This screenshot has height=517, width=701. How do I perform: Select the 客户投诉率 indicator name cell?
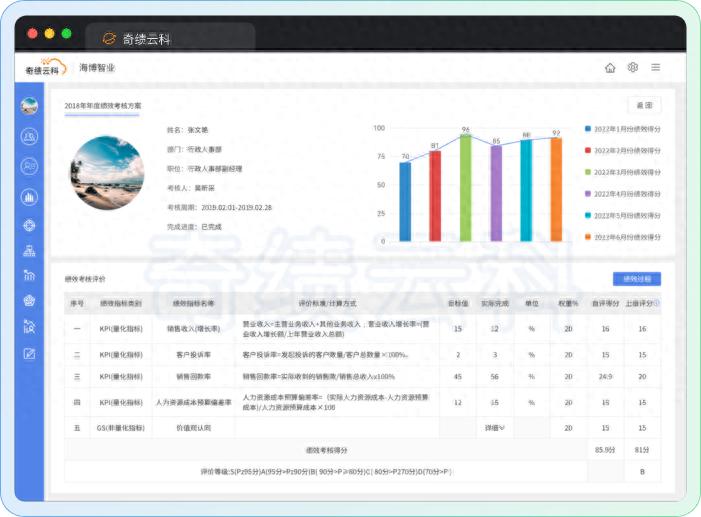click(x=193, y=355)
